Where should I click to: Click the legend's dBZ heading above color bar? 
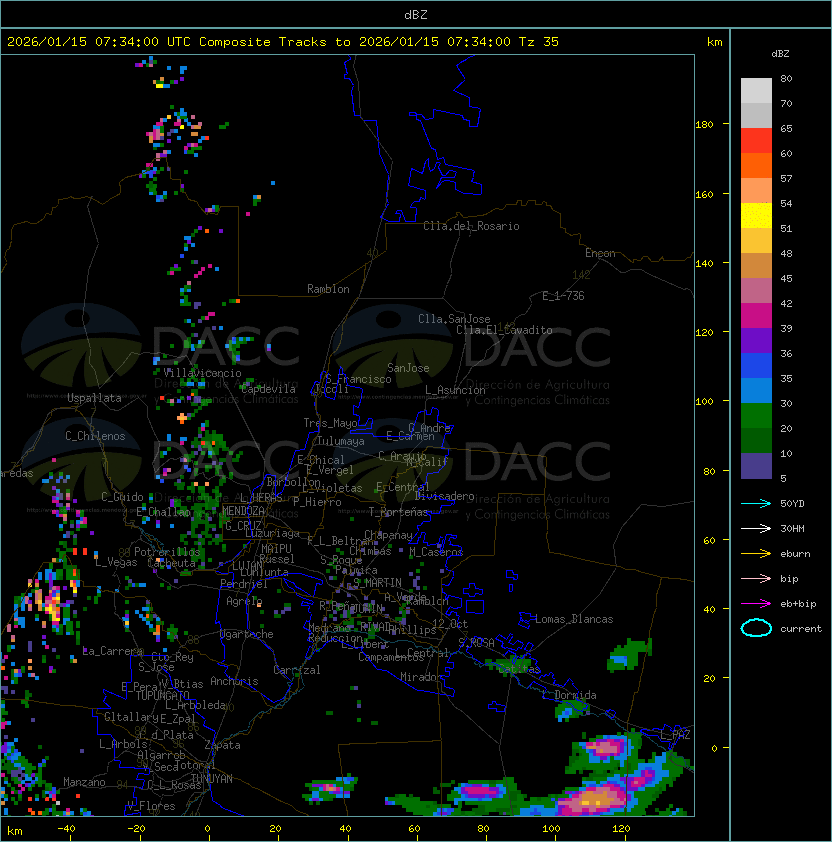click(780, 54)
